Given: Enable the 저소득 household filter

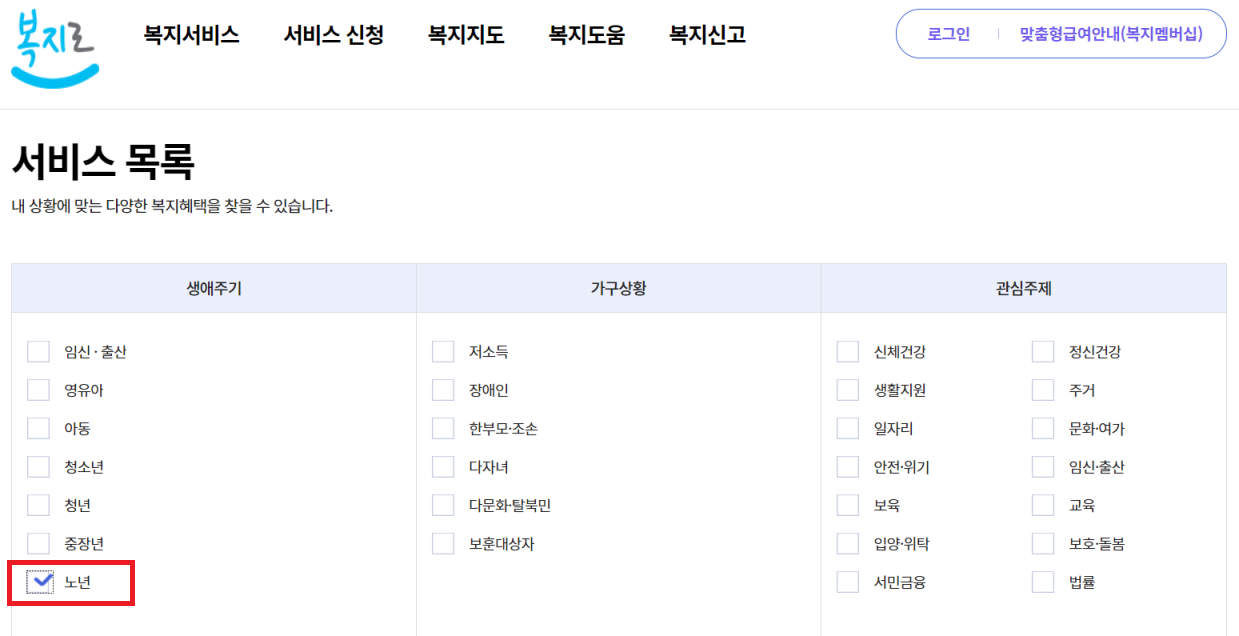Looking at the screenshot, I should [x=443, y=351].
